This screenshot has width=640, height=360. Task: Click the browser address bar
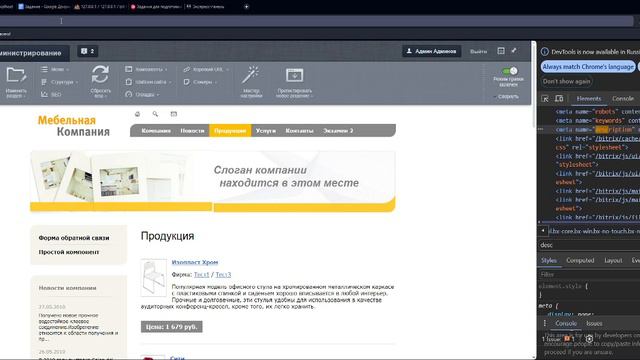[318, 21]
